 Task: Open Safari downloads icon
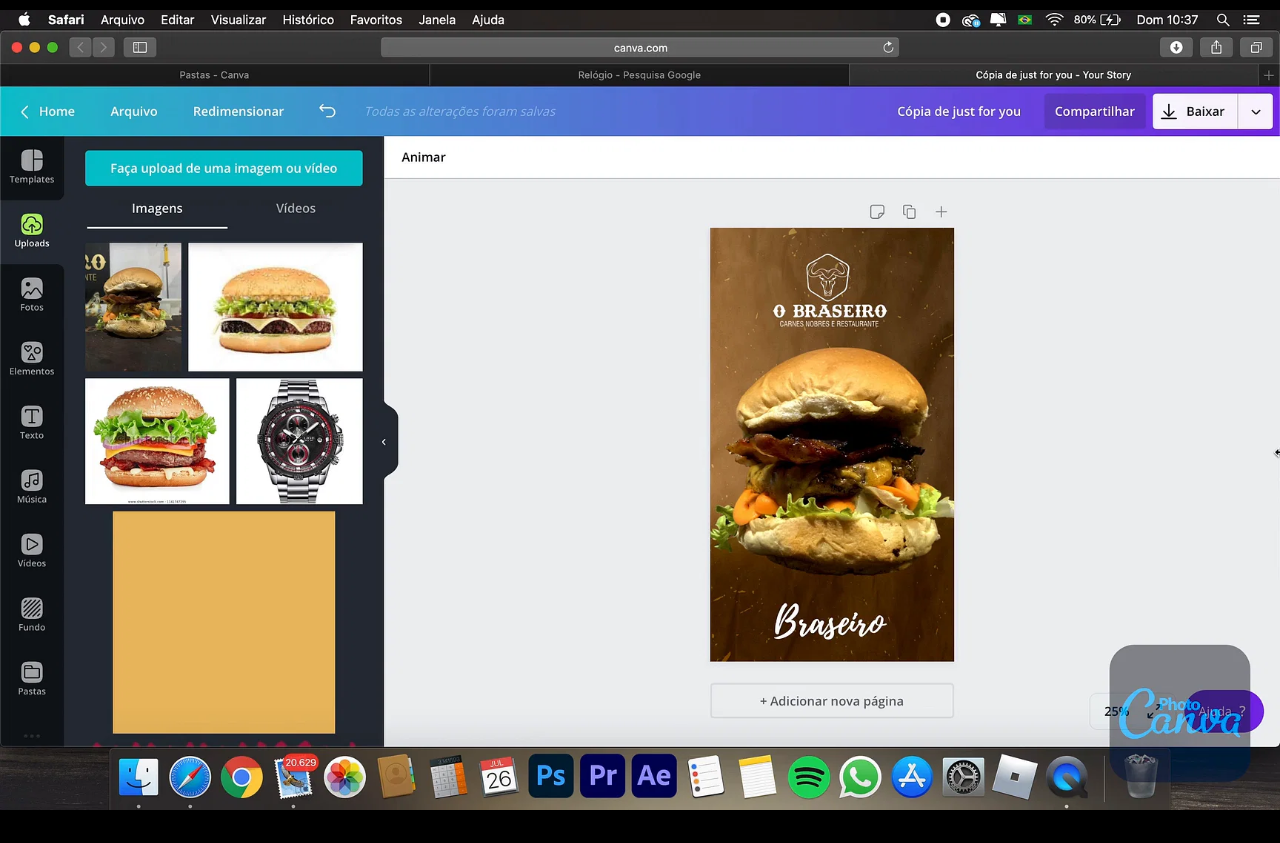pos(1176,47)
